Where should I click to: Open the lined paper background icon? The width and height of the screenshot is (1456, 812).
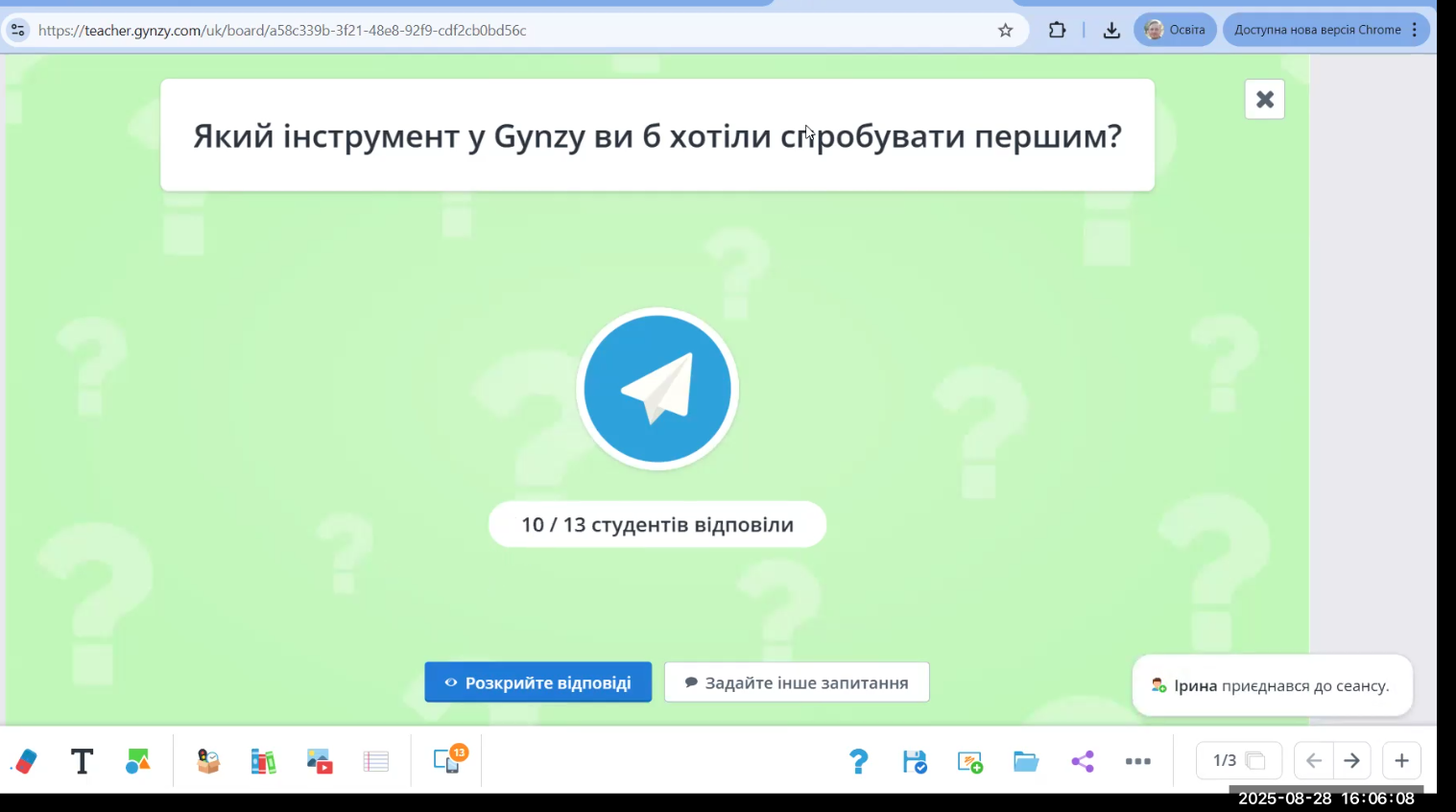pyautogui.click(x=376, y=761)
